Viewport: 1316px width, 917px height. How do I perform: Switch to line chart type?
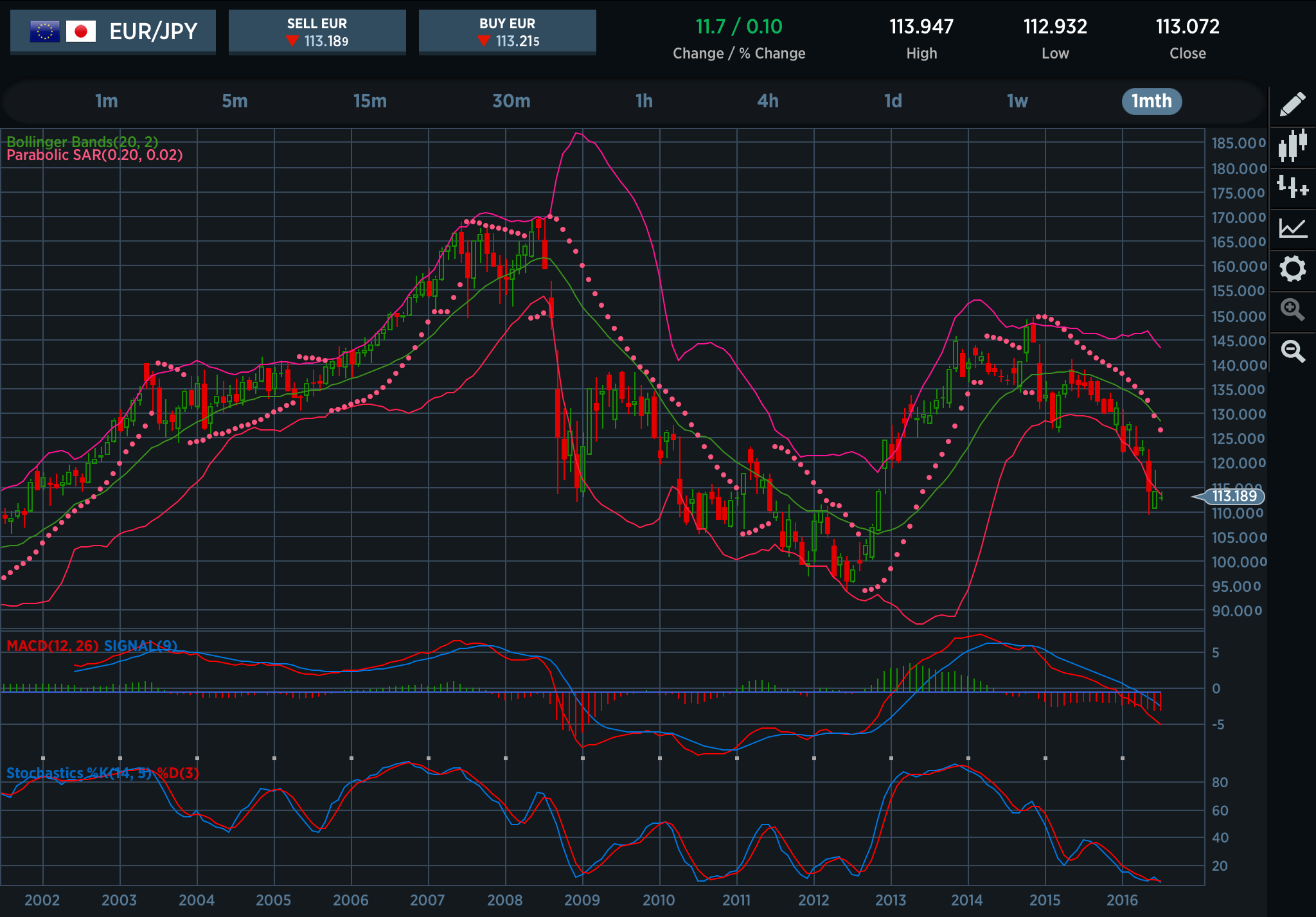click(x=1292, y=227)
